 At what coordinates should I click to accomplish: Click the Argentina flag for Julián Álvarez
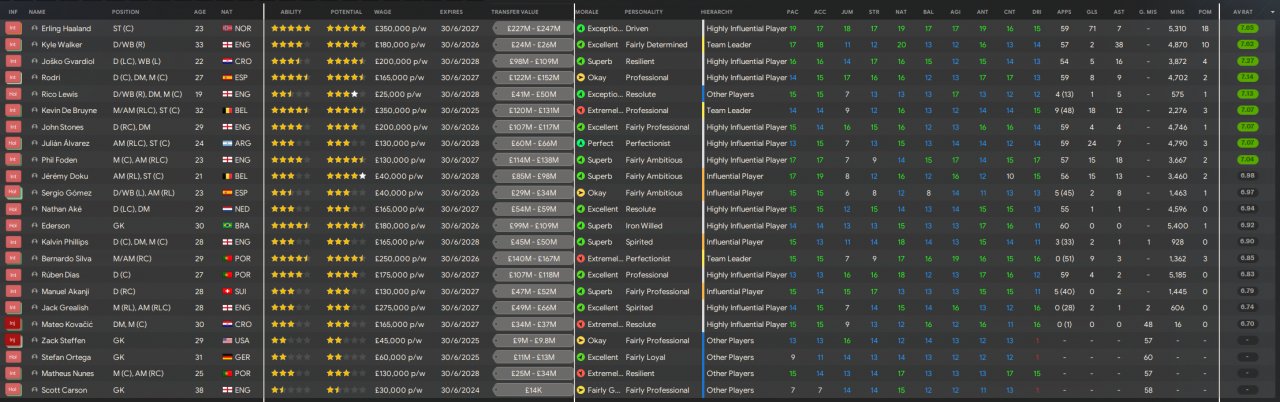225,143
